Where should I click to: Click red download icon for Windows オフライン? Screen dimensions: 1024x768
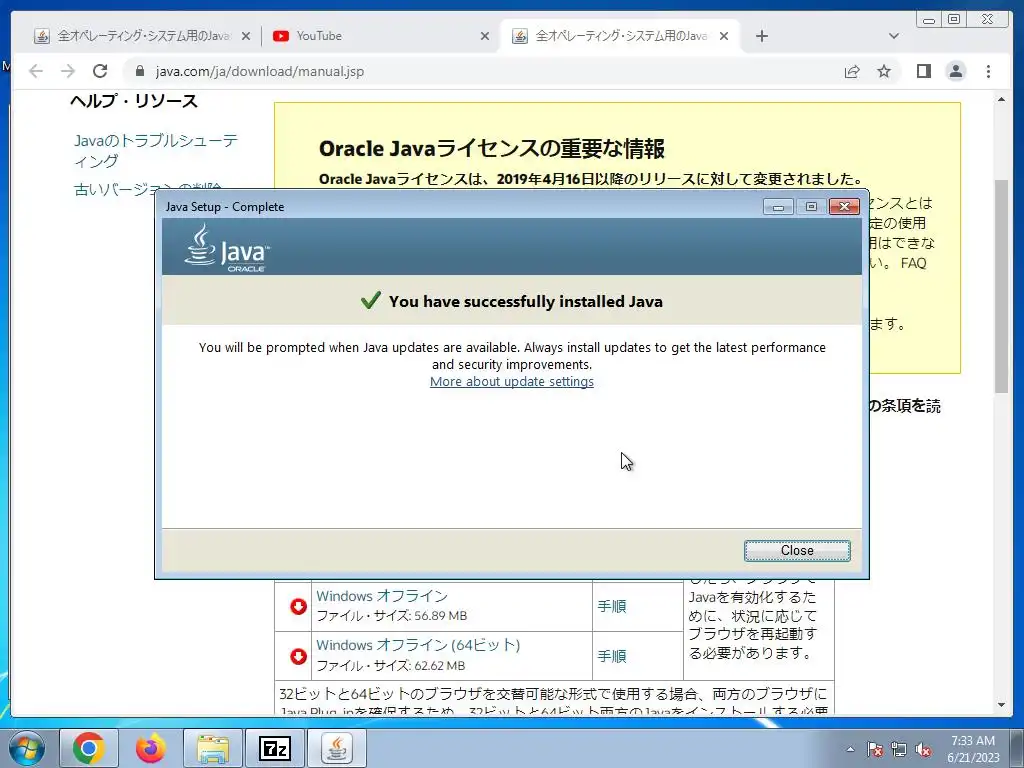298,606
